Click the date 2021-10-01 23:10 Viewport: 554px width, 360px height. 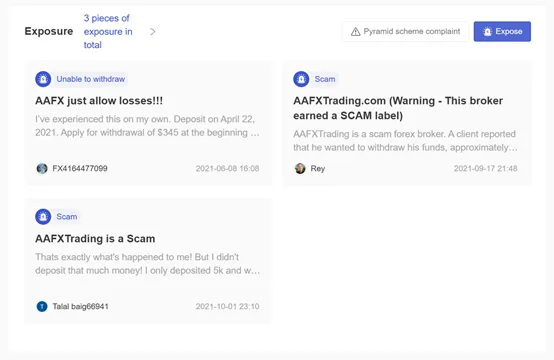(228, 306)
